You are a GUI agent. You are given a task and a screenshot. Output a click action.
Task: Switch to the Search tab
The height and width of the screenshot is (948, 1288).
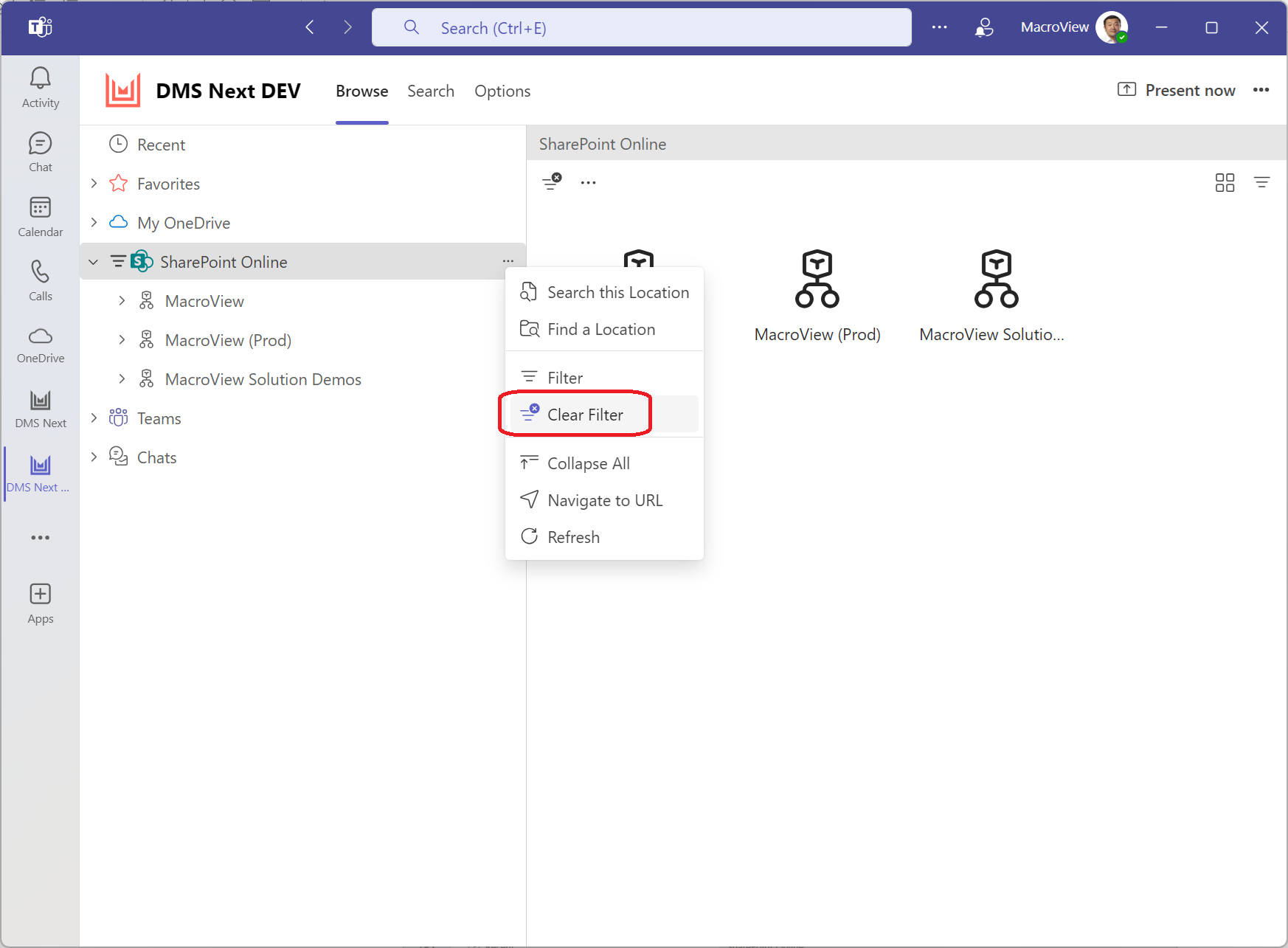pos(431,91)
